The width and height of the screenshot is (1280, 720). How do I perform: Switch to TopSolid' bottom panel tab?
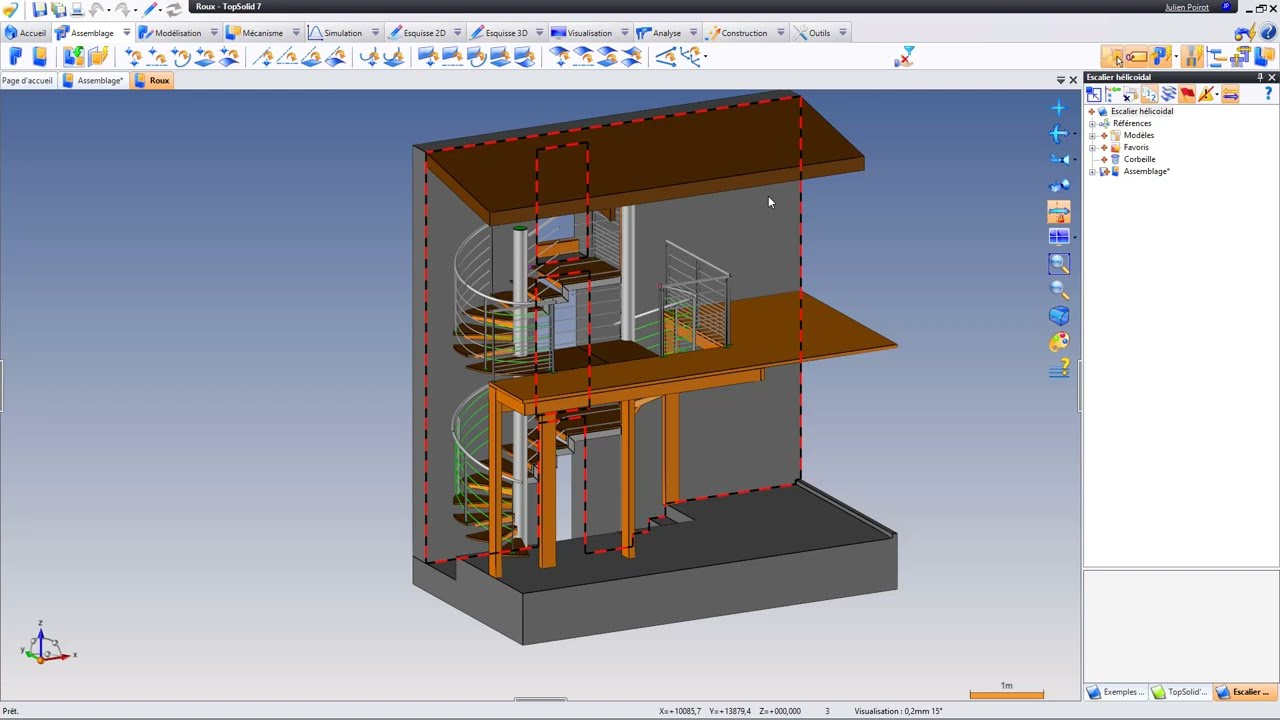pyautogui.click(x=1180, y=692)
